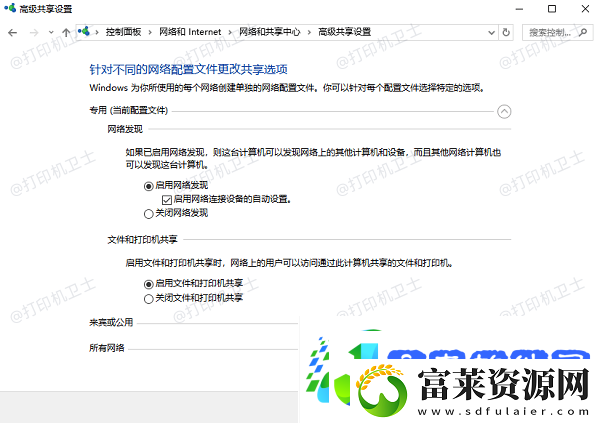Click the control panel search box
This screenshot has width=600, height=423.
pyautogui.click(x=558, y=33)
